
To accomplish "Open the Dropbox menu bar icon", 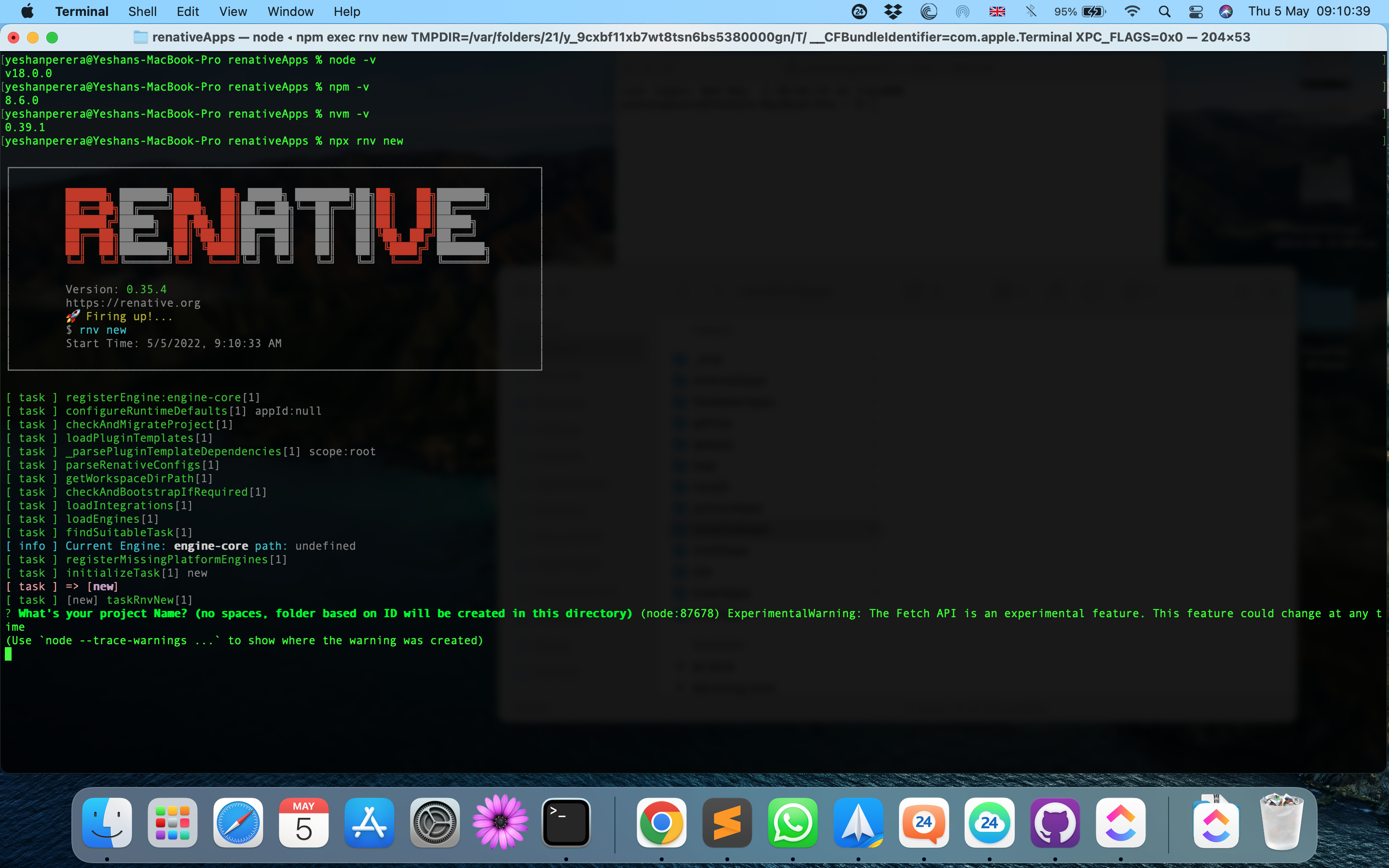I will 894,12.
